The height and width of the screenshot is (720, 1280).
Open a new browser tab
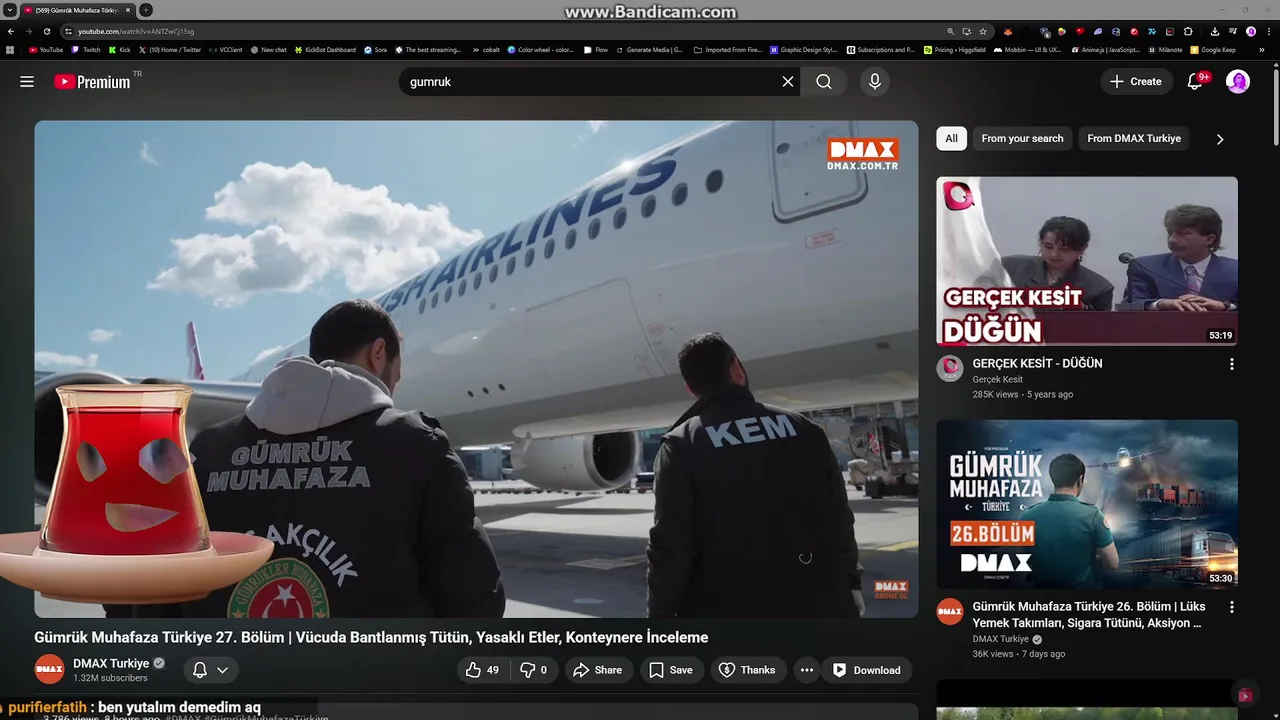(x=146, y=10)
